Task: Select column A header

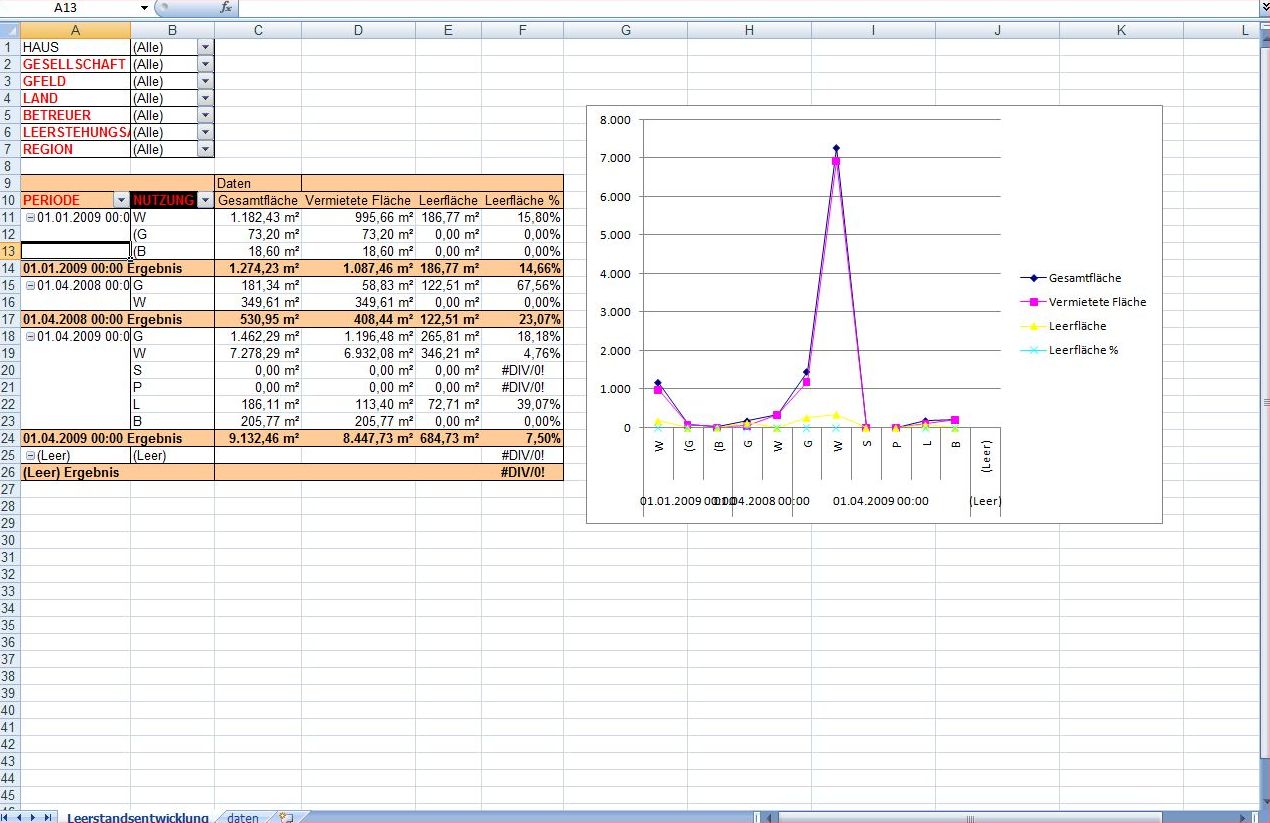Action: pos(75,30)
